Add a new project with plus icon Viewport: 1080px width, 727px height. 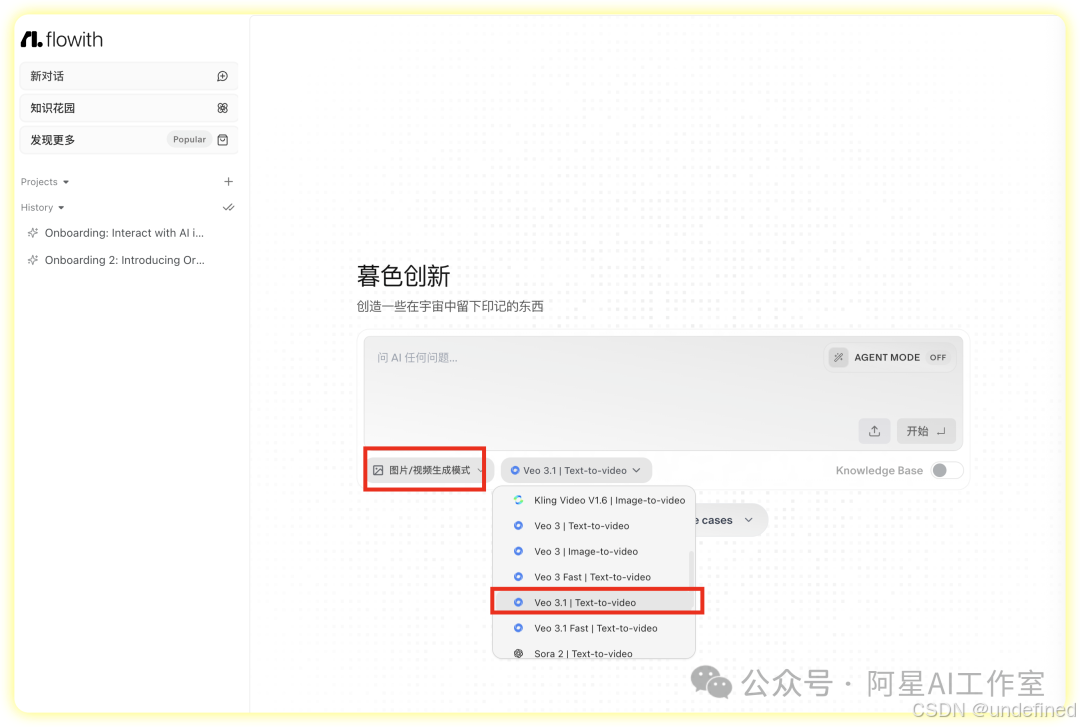(x=229, y=182)
